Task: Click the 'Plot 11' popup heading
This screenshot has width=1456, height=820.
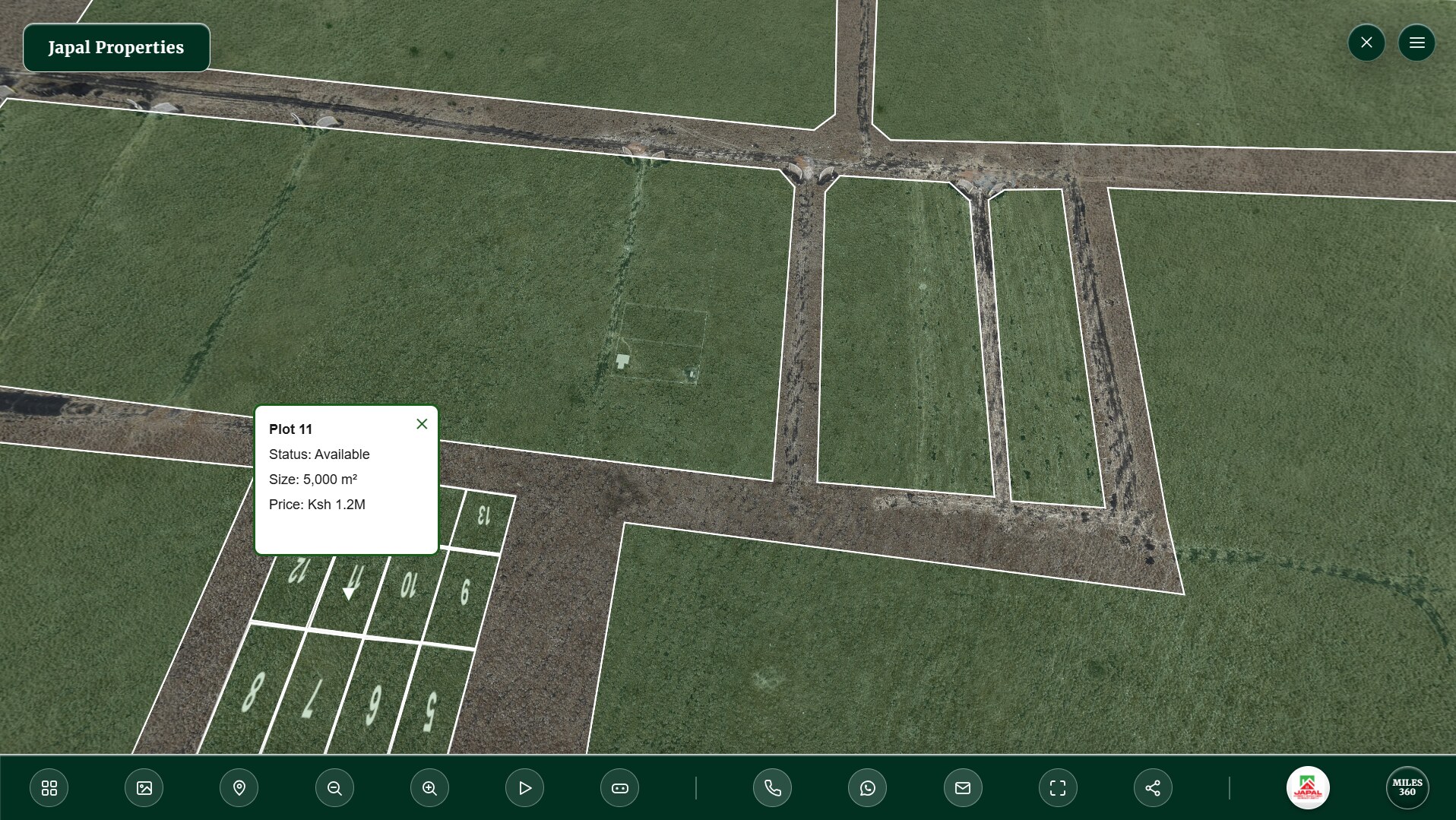Action: tap(290, 429)
